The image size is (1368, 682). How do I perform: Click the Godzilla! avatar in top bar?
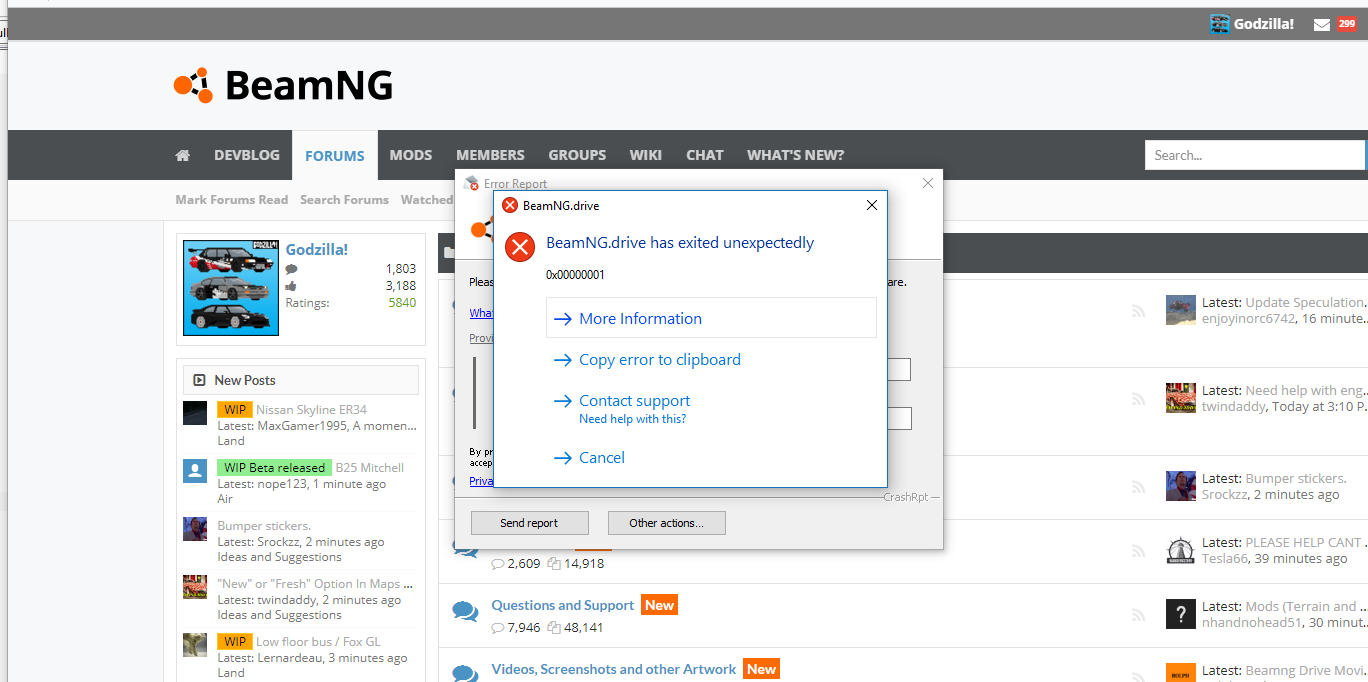1219,24
